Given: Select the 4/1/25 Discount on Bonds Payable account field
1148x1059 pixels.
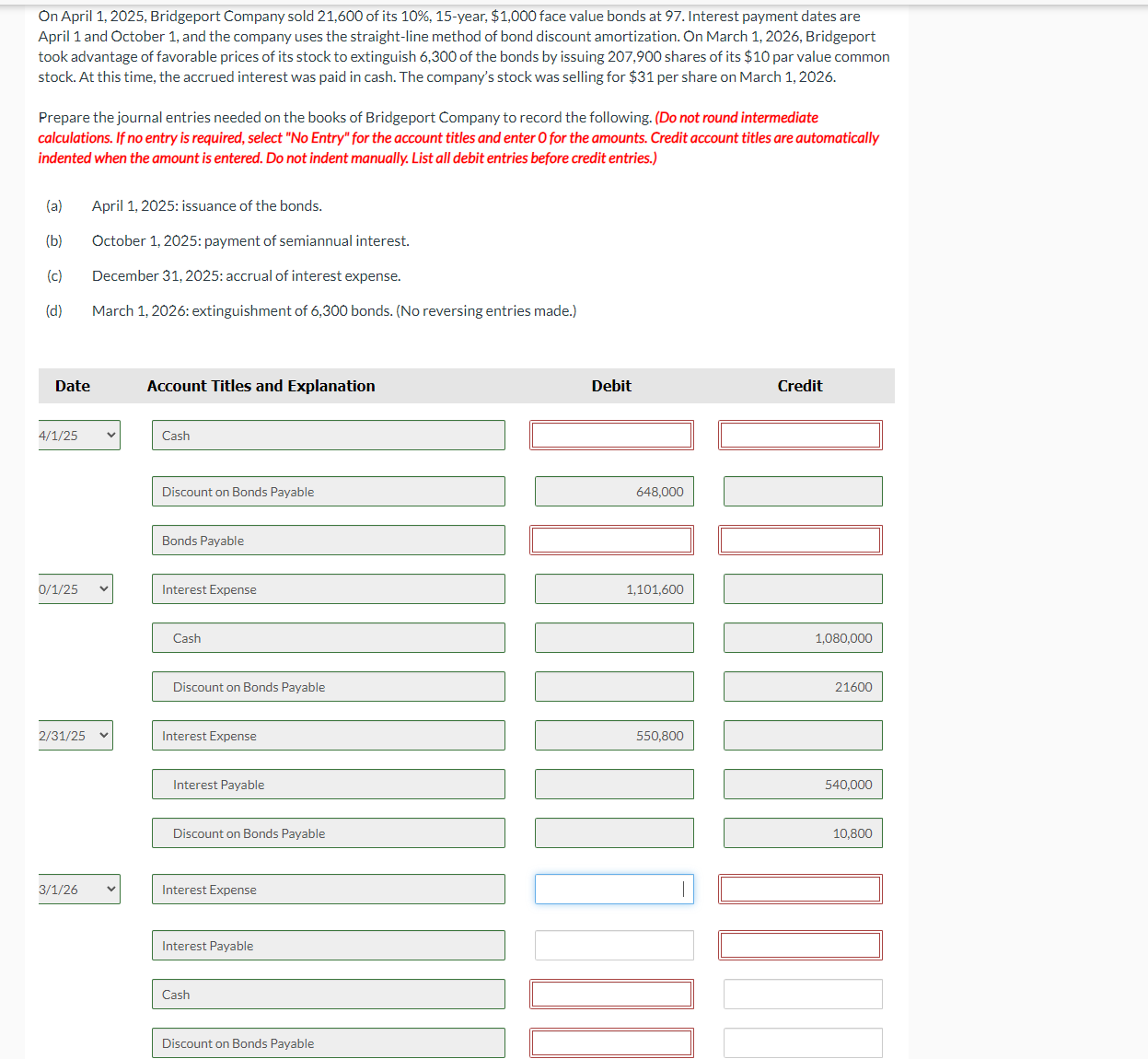Looking at the screenshot, I should point(329,492).
